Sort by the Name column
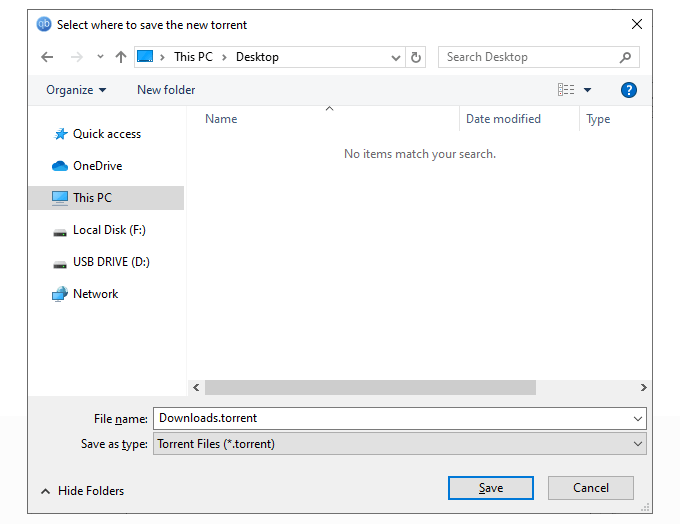 click(x=221, y=119)
